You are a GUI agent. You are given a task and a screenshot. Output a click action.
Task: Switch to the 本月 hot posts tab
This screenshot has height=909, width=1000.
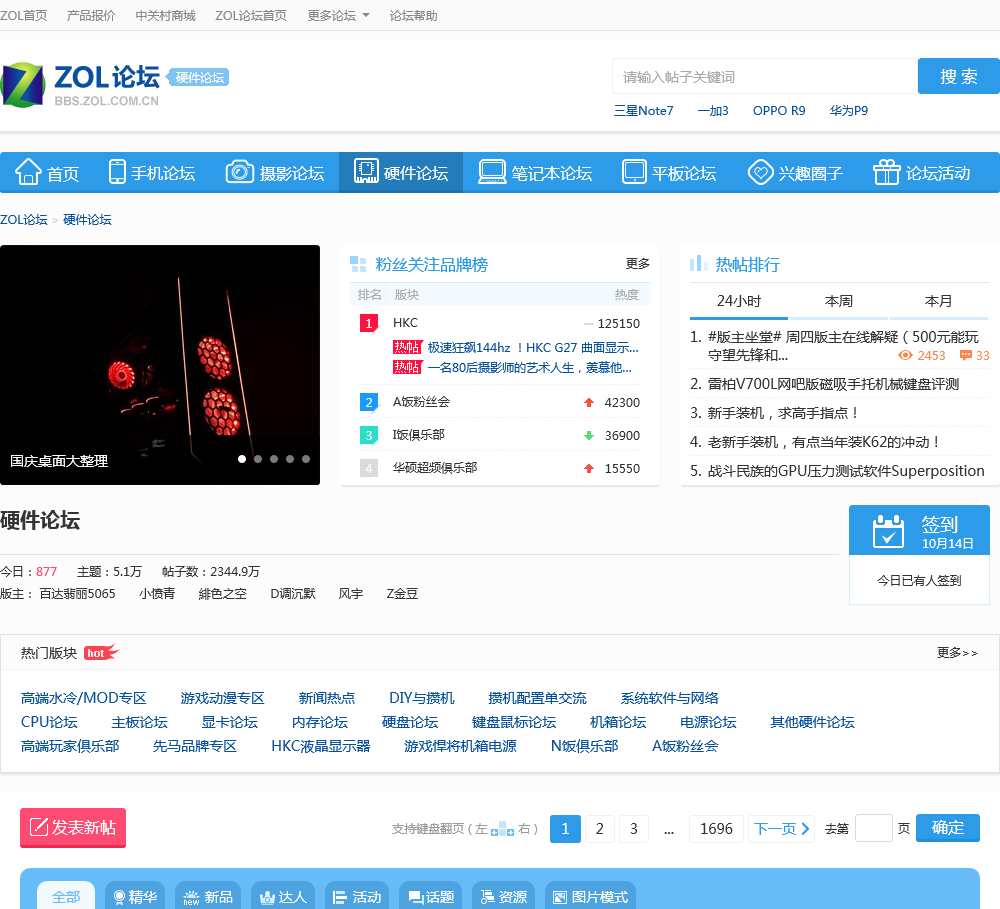click(x=938, y=301)
